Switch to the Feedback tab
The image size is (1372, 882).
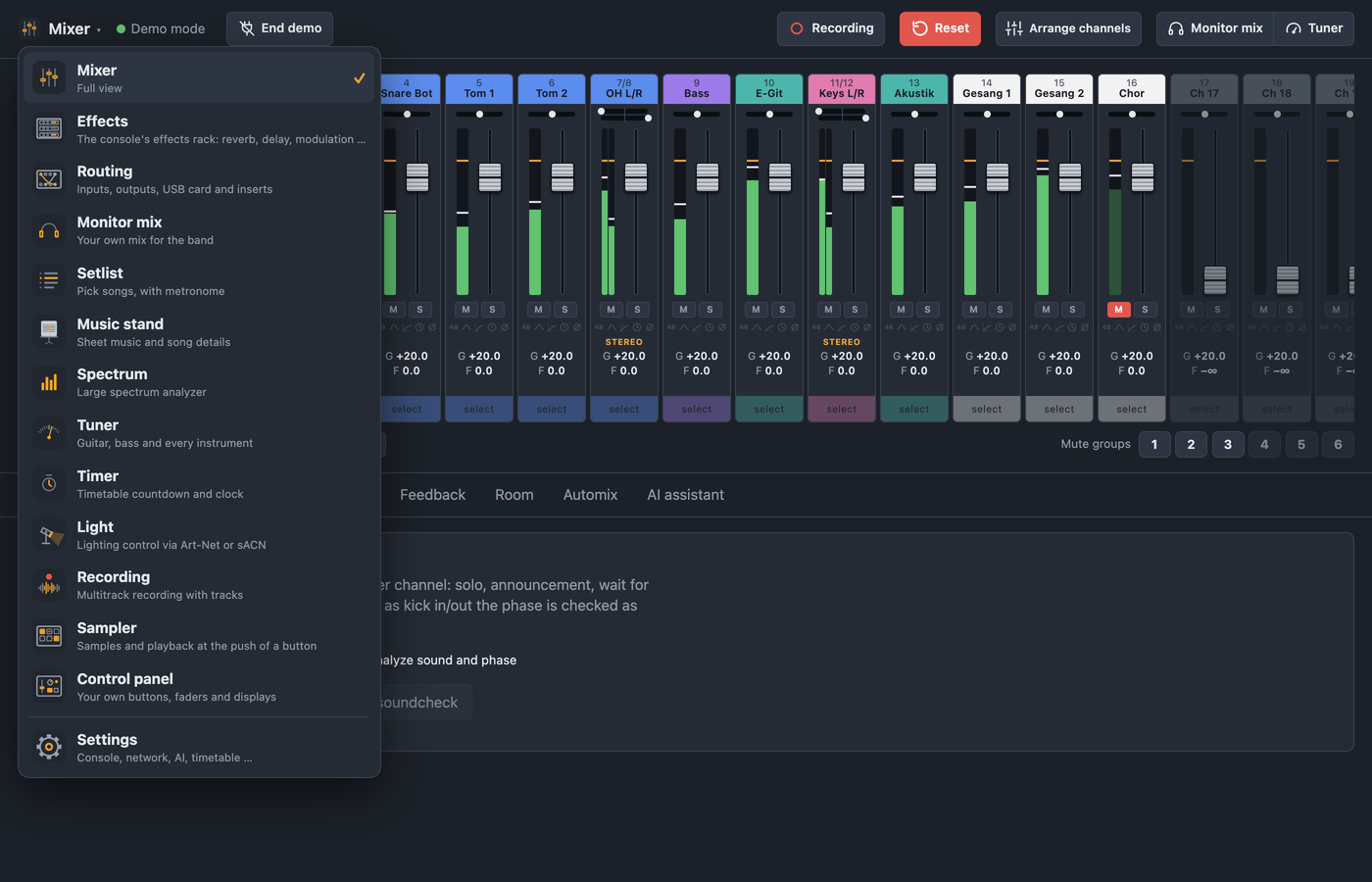(x=432, y=495)
